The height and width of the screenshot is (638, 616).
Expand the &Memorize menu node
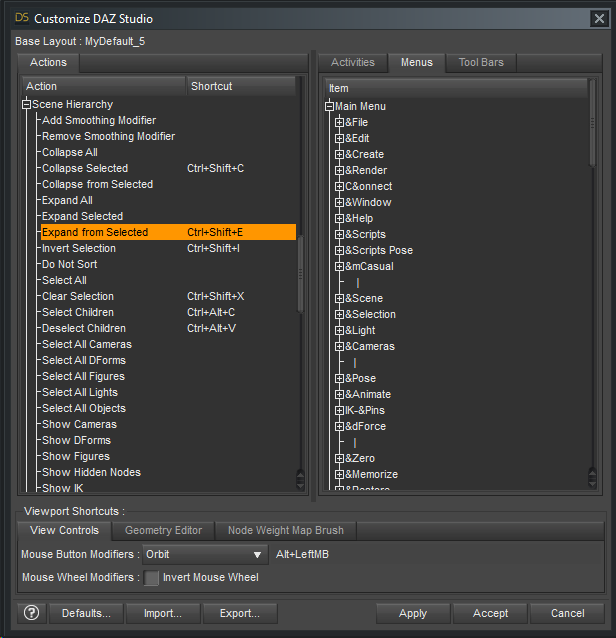click(339, 474)
